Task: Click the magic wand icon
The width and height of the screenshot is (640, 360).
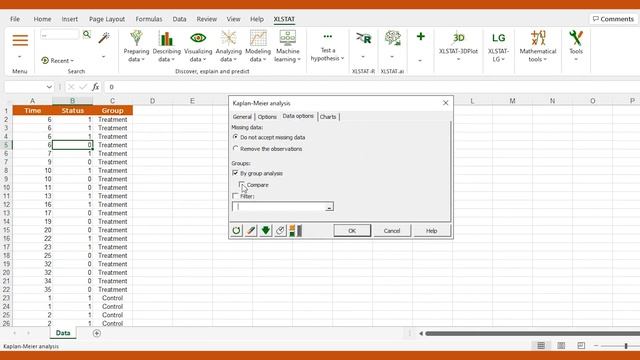Action: 104,38
